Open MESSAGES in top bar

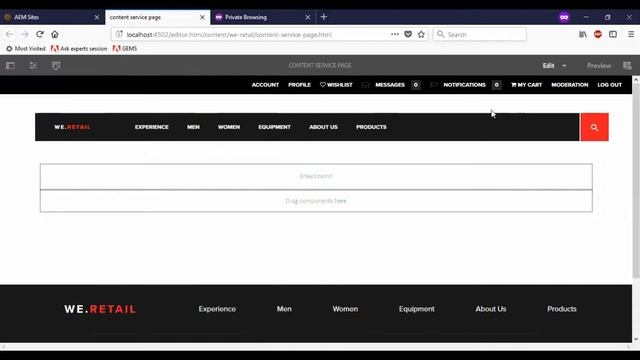pyautogui.click(x=390, y=85)
